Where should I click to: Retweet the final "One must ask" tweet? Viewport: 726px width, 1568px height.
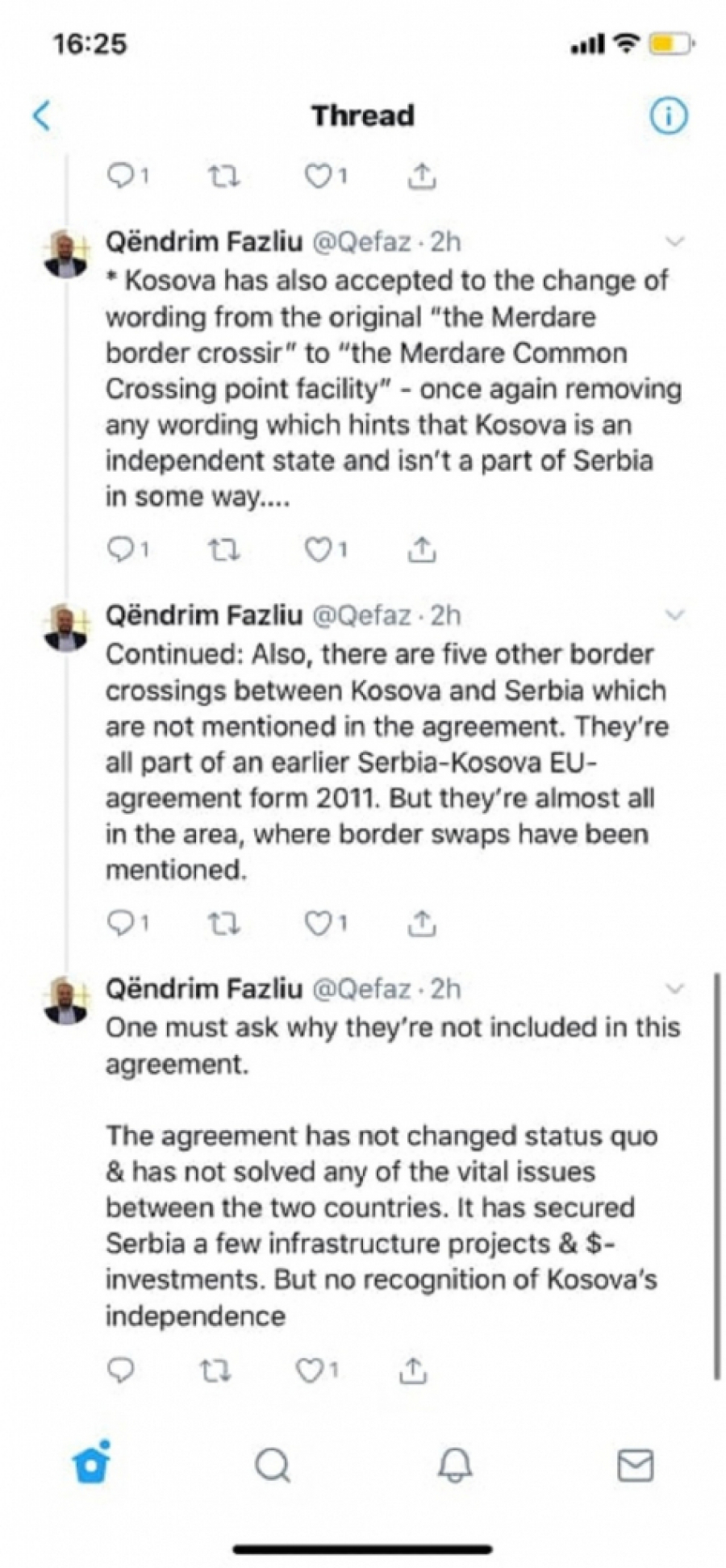(x=215, y=1370)
